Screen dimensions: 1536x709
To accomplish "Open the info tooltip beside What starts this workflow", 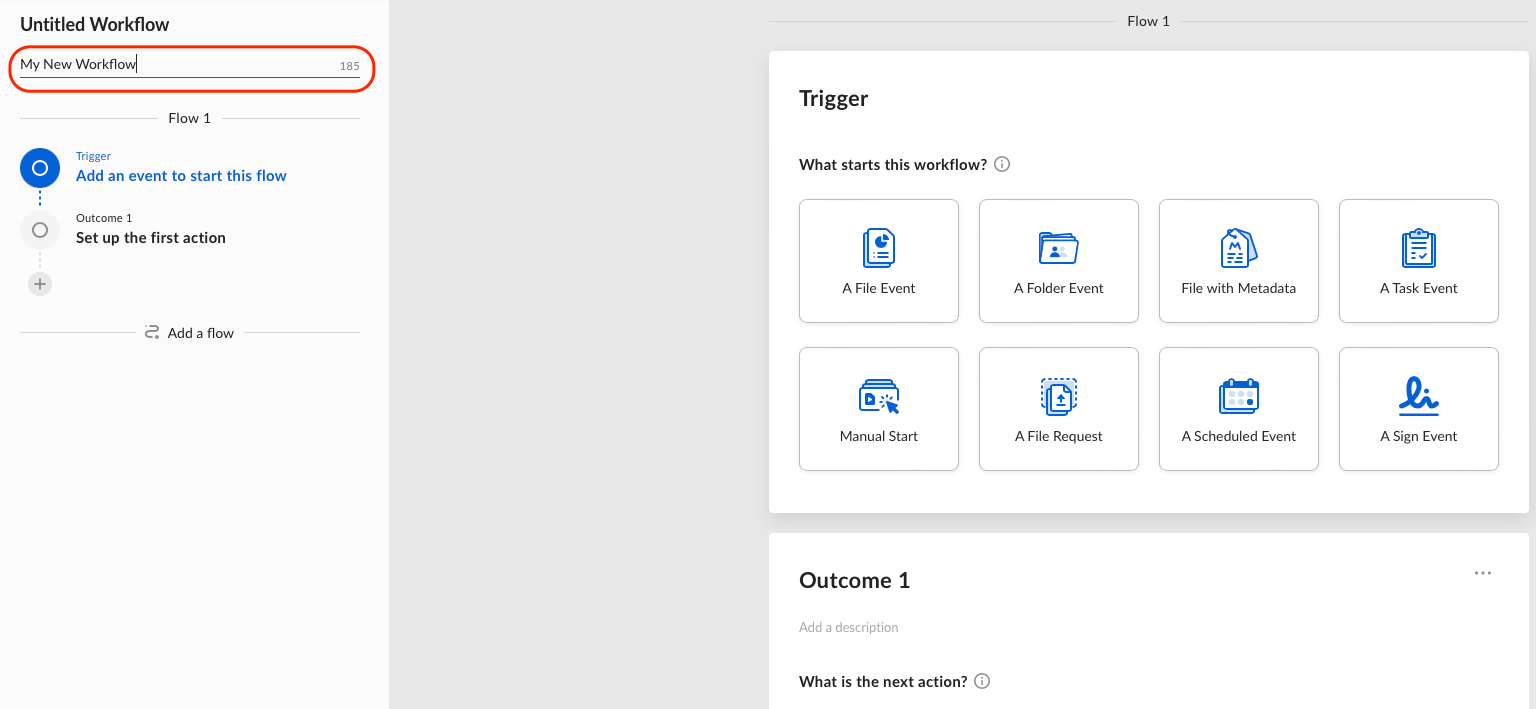I will (1001, 163).
